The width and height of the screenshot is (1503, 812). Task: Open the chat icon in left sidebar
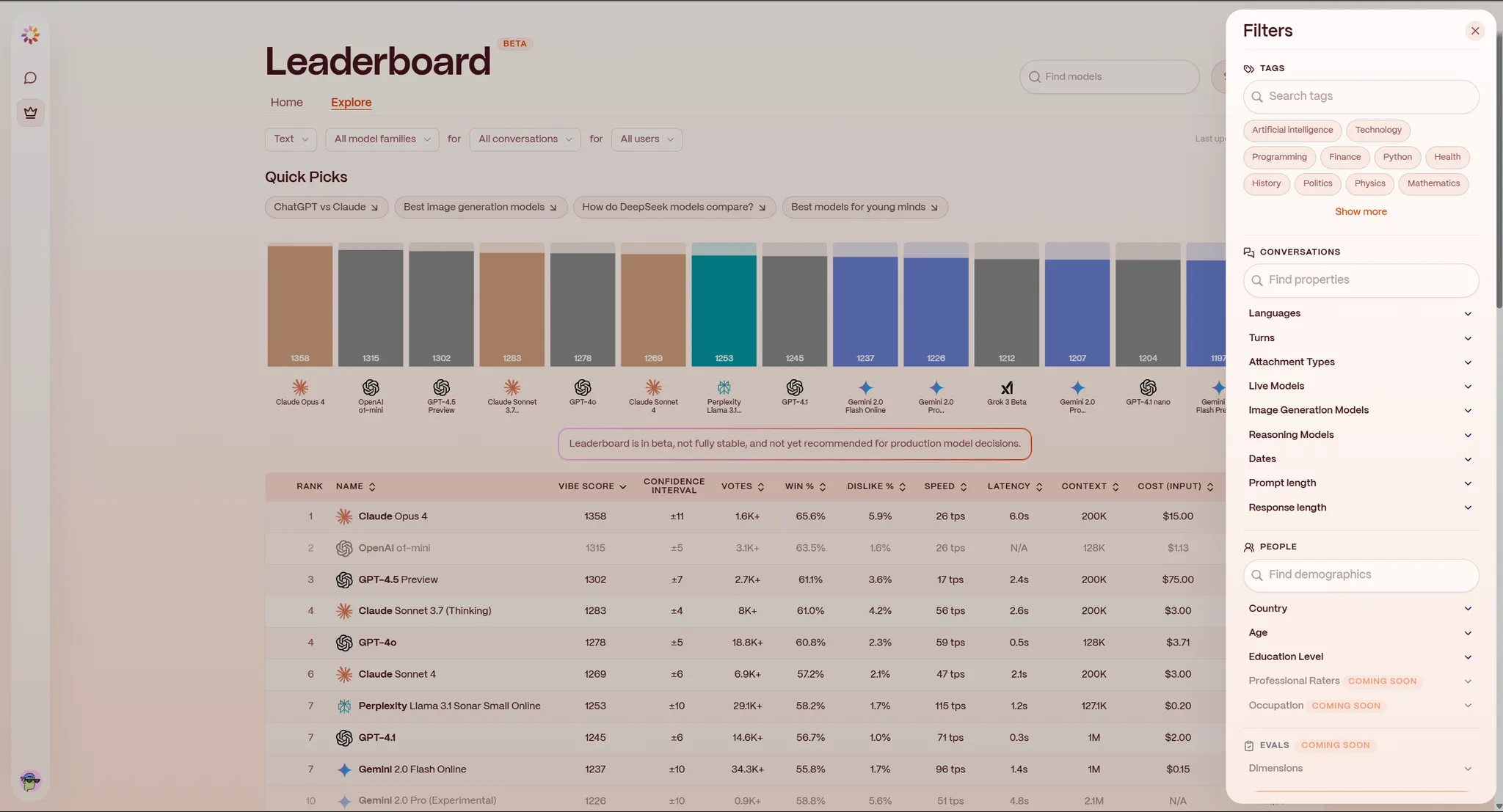pyautogui.click(x=30, y=78)
